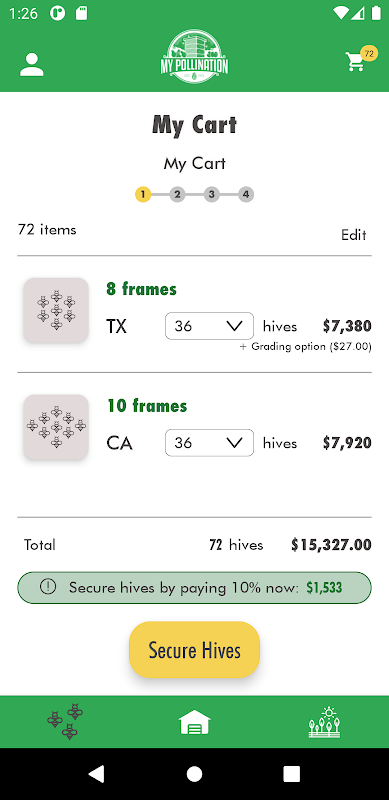389x800 pixels.
Task: Open the bees tab in bottom bar
Action: [x=65, y=721]
